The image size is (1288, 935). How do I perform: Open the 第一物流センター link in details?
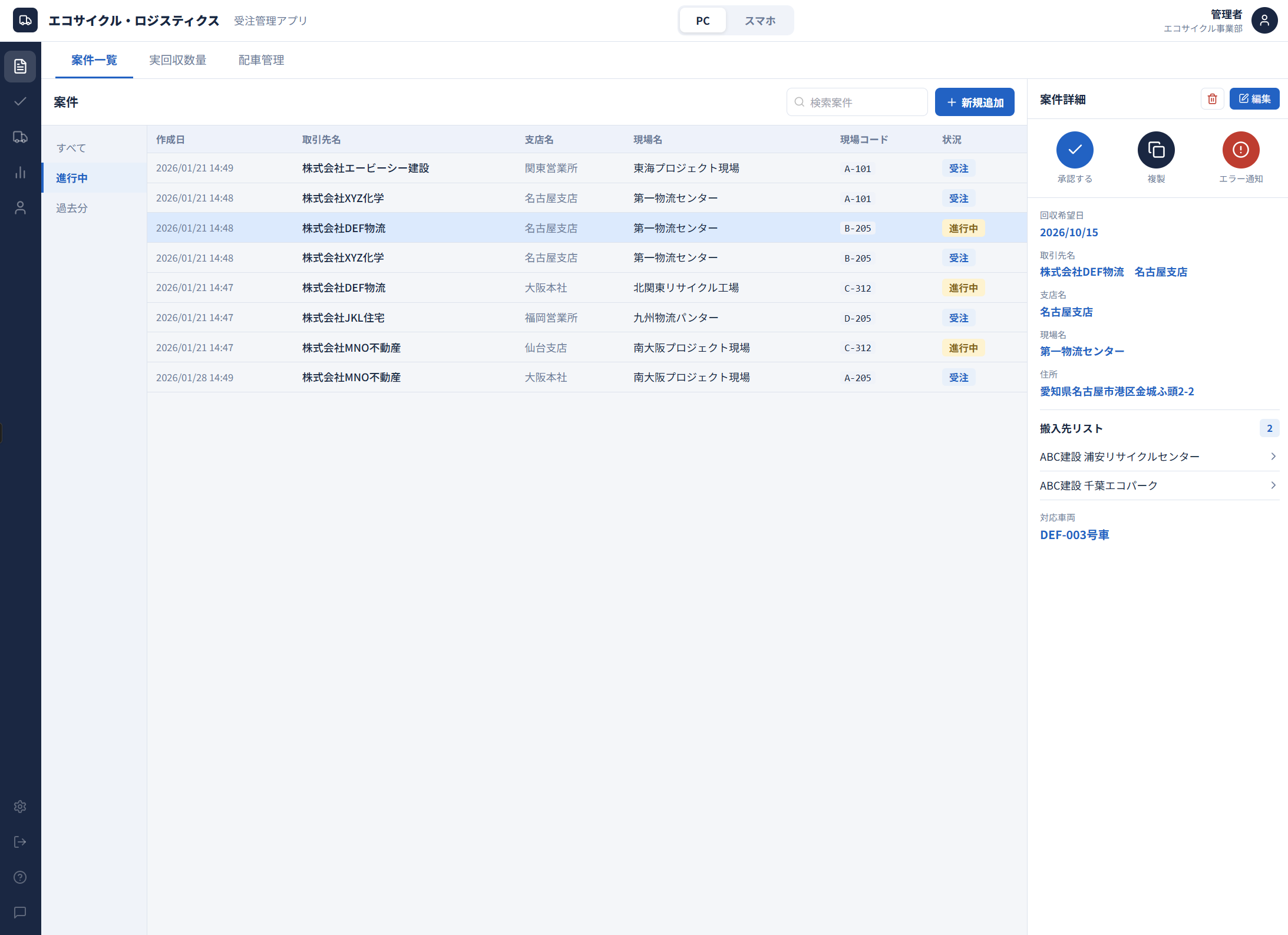[x=1082, y=352]
